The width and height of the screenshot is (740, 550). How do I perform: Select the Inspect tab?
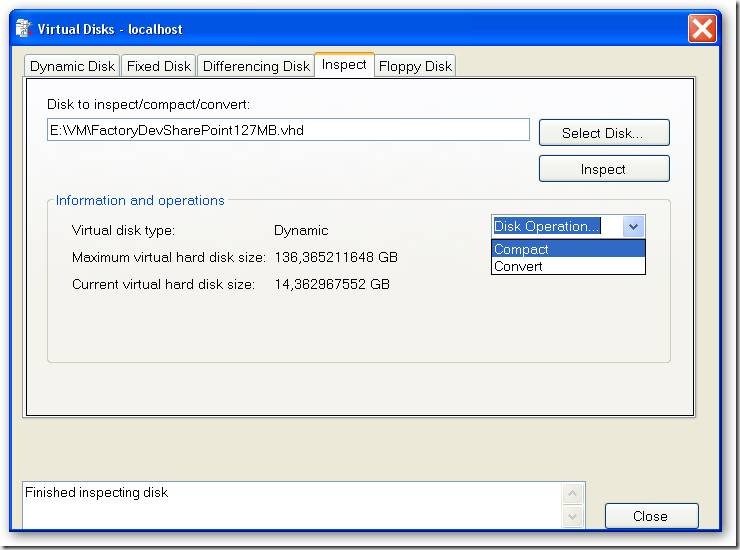[344, 65]
